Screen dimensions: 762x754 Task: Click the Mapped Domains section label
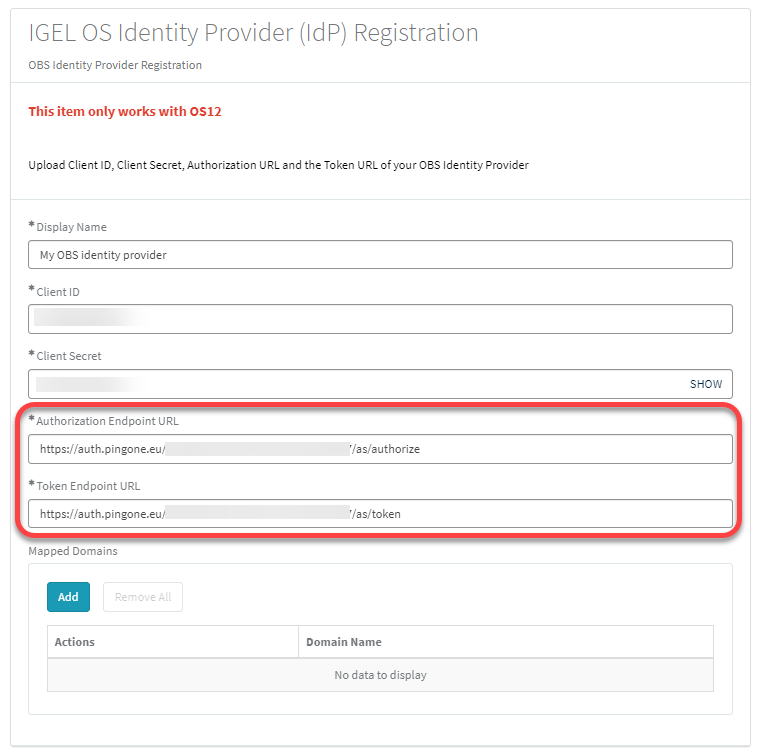click(73, 550)
